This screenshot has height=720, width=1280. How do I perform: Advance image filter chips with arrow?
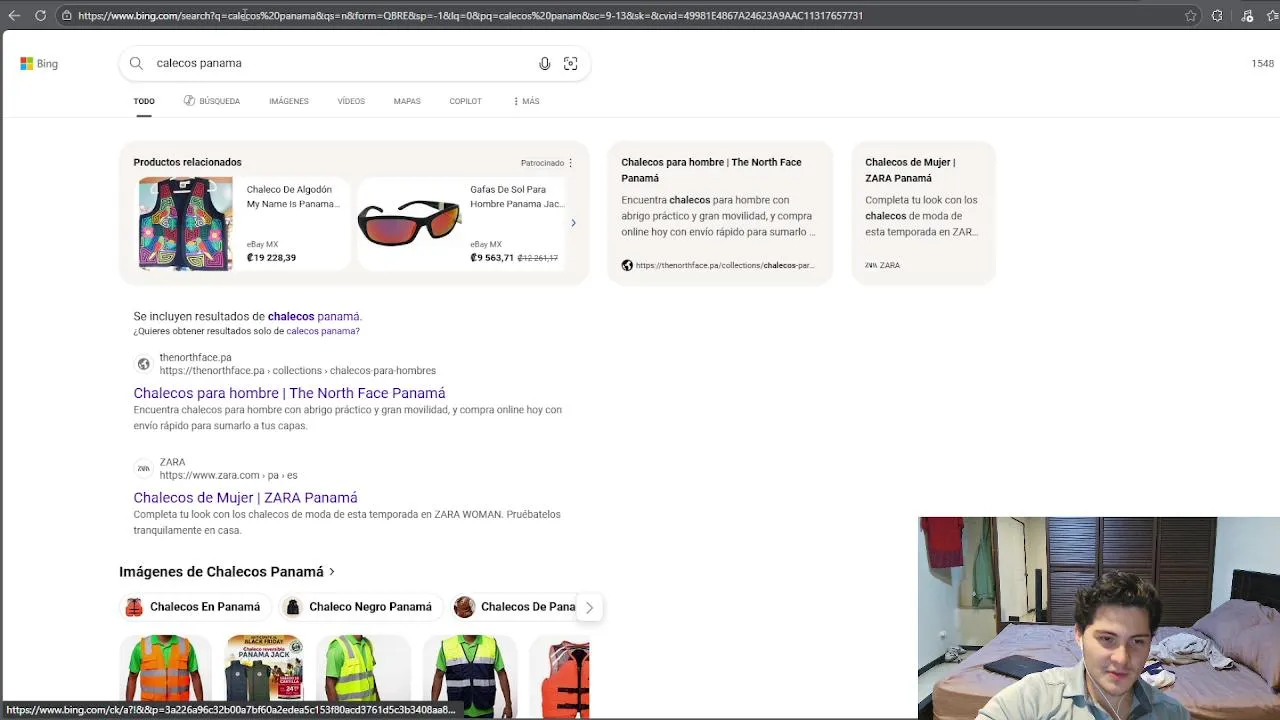click(589, 607)
